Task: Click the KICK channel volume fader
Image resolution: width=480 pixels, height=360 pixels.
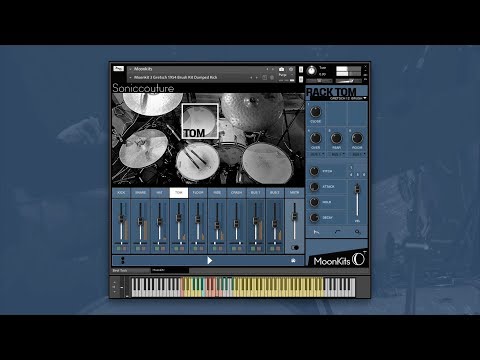Action: point(121,219)
